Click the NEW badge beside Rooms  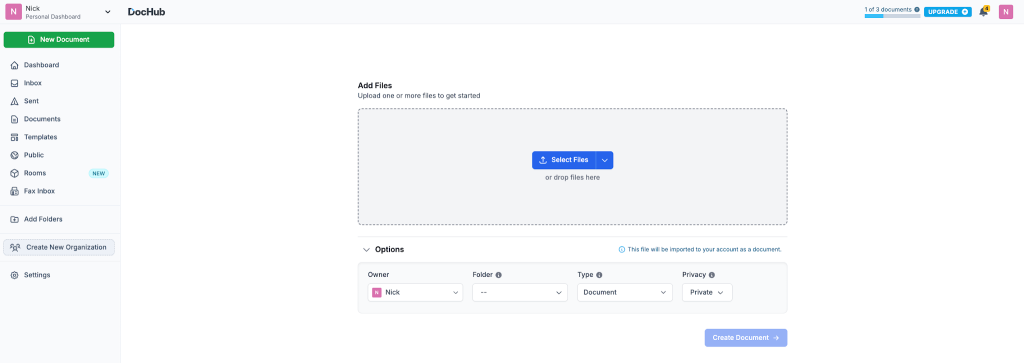[x=99, y=174]
